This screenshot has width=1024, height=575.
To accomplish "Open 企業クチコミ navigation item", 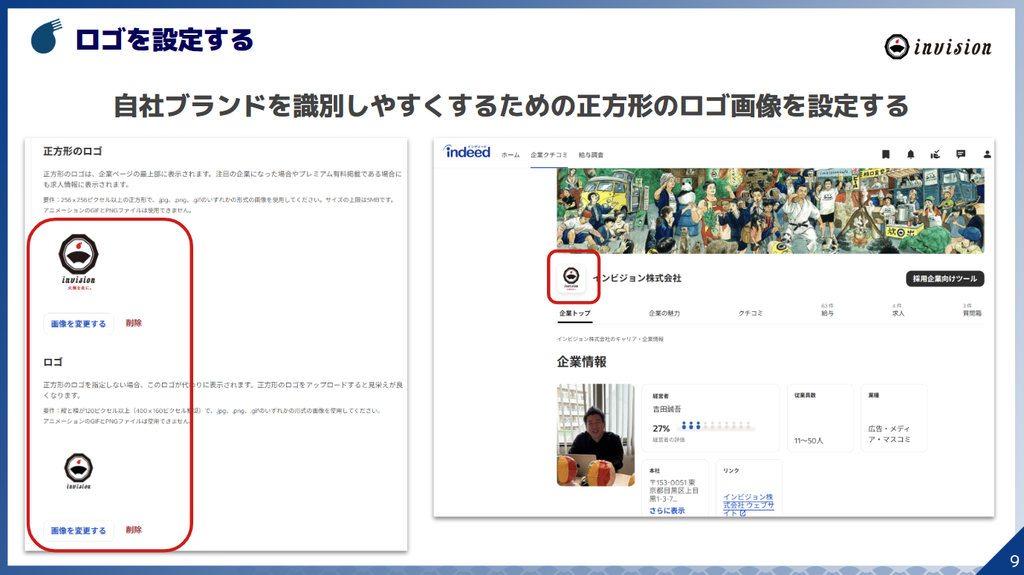I will coord(549,155).
